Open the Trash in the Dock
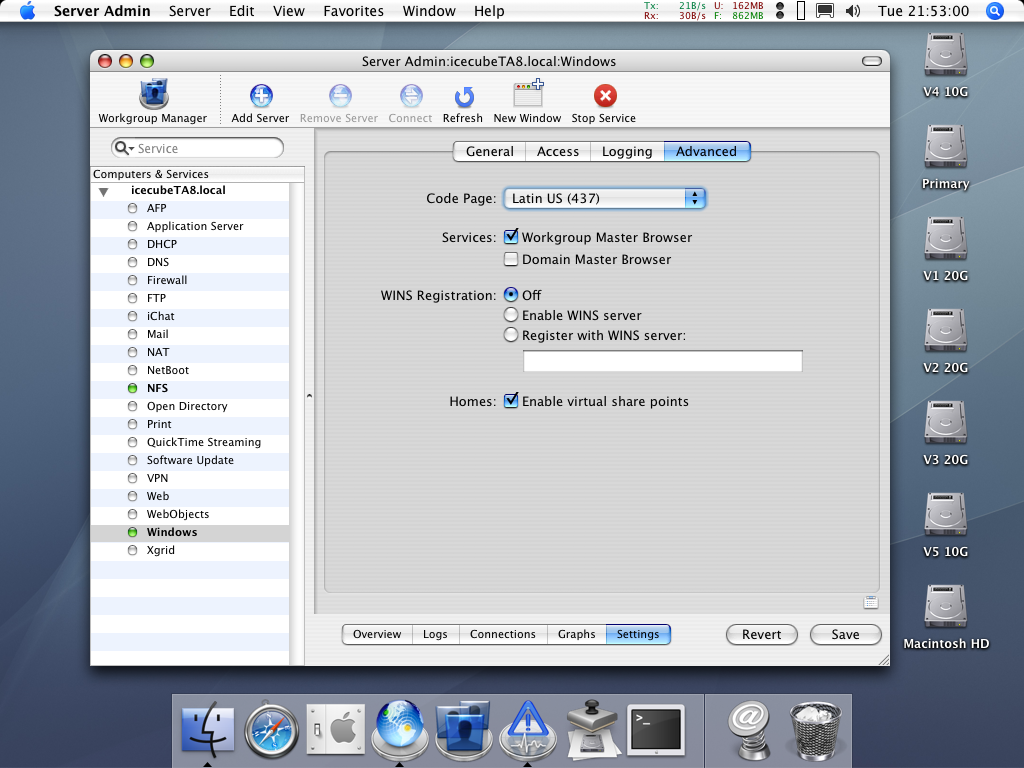Viewport: 1024px width, 768px height. 814,729
